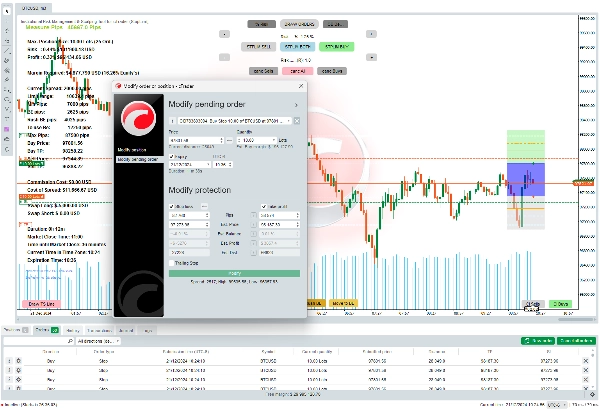Adjust the order Price stepper arrows
This screenshot has width=600, height=409.
tap(221, 140)
